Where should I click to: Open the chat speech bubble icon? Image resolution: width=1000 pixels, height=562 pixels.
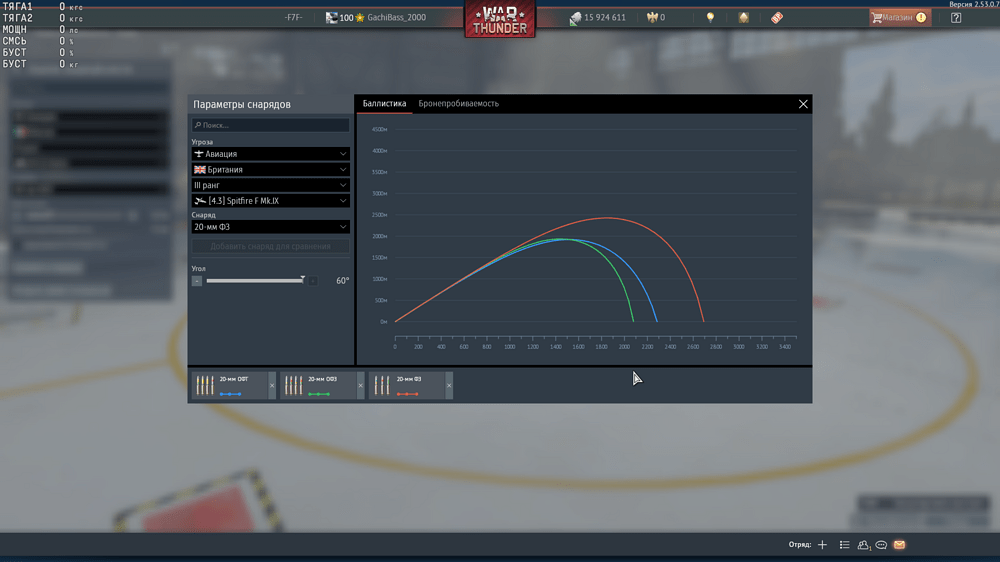coord(881,545)
